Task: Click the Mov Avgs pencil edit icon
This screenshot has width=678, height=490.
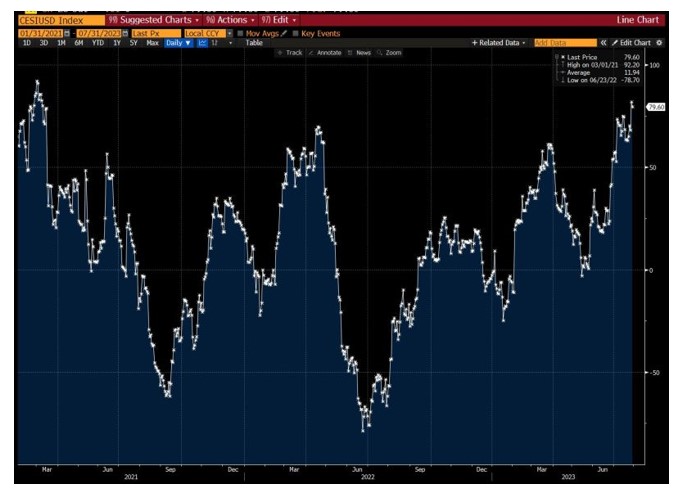Action: (284, 33)
